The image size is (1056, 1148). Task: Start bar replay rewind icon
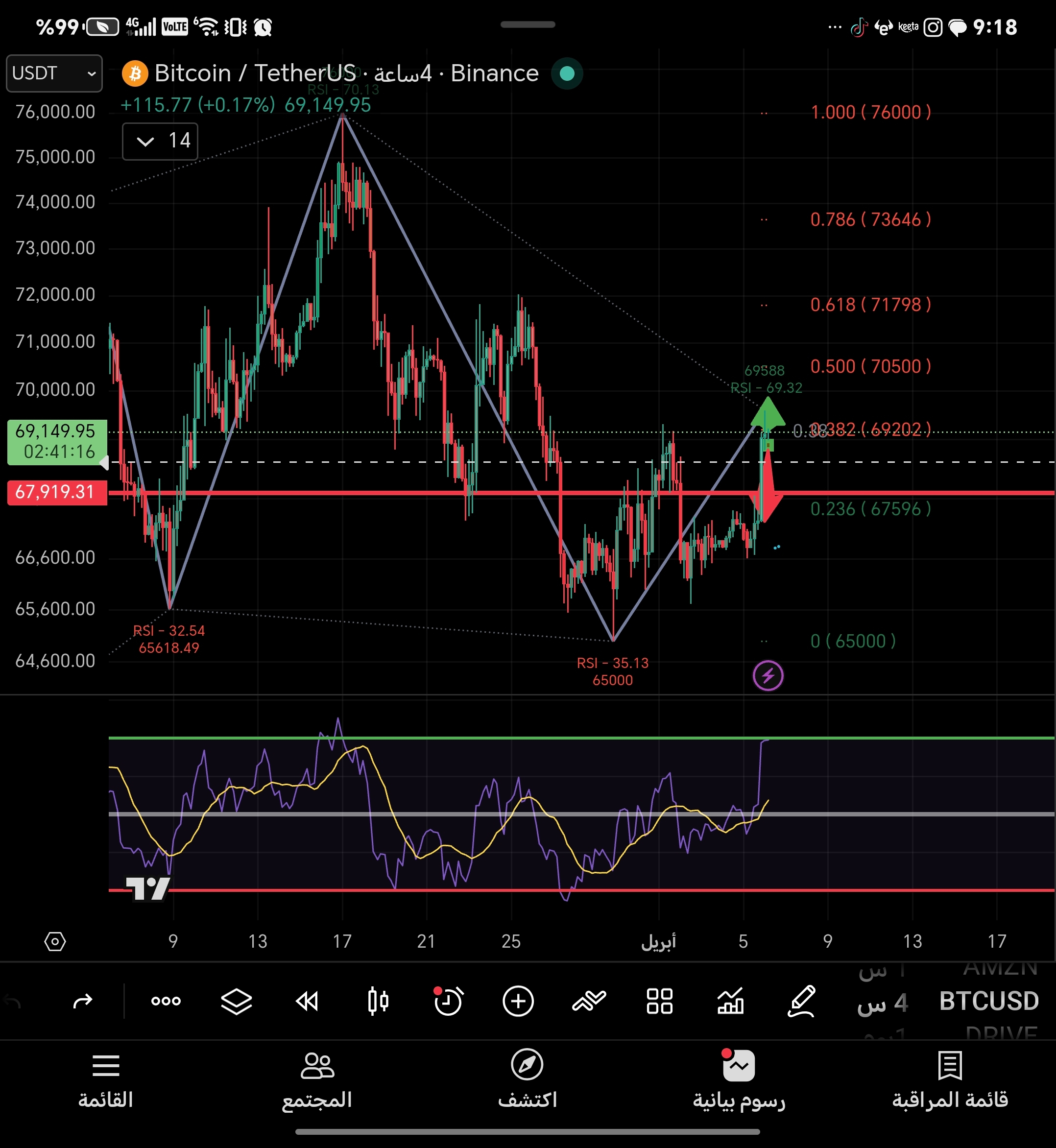(x=307, y=1001)
